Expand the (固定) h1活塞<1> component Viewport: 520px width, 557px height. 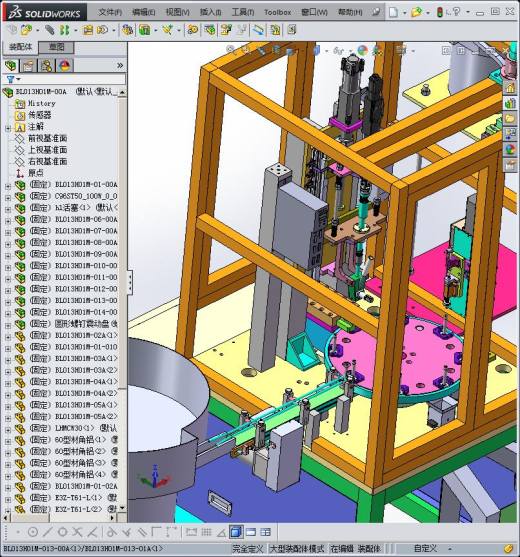click(8, 209)
